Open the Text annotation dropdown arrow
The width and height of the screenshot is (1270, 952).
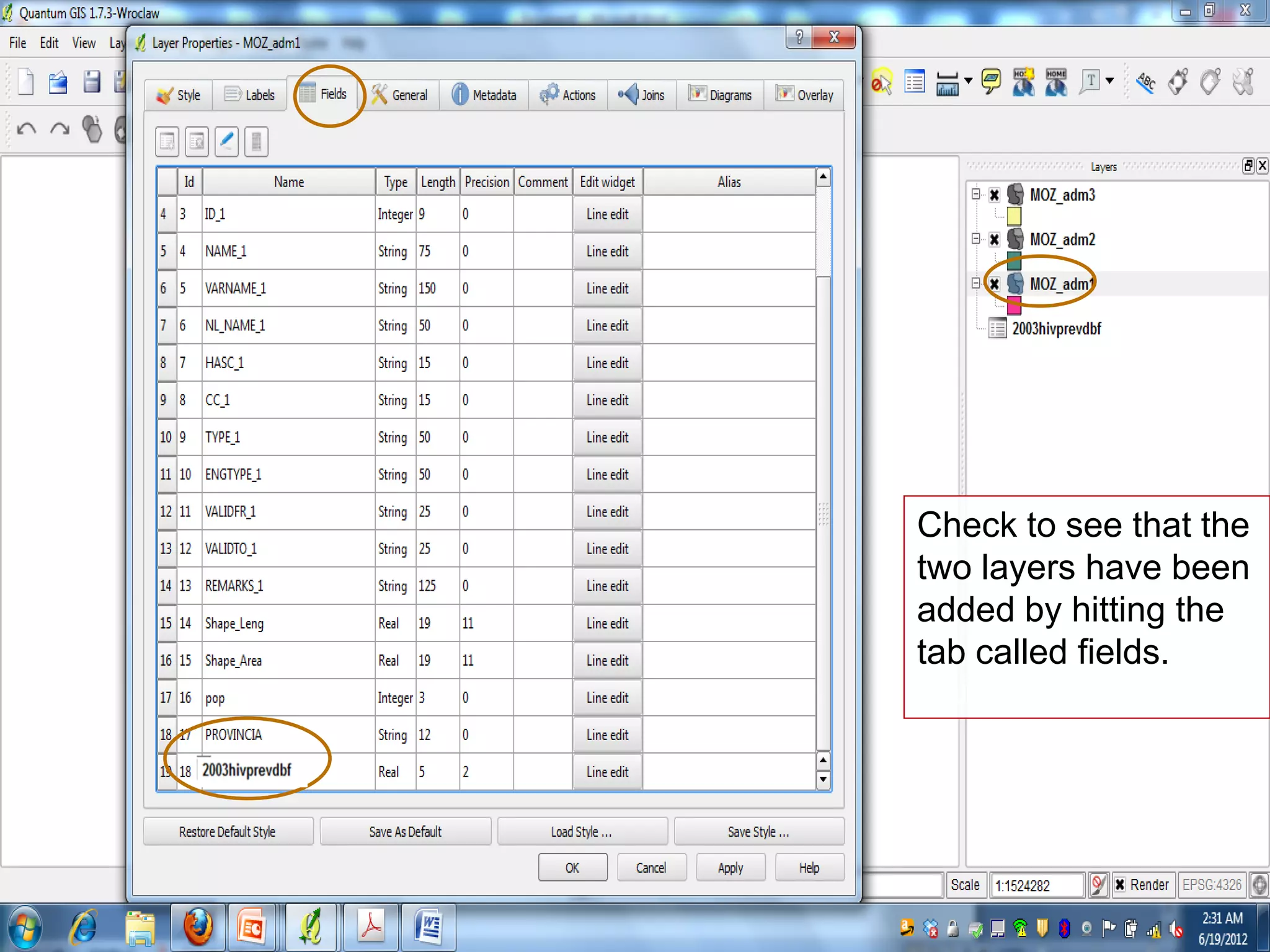tap(1110, 81)
